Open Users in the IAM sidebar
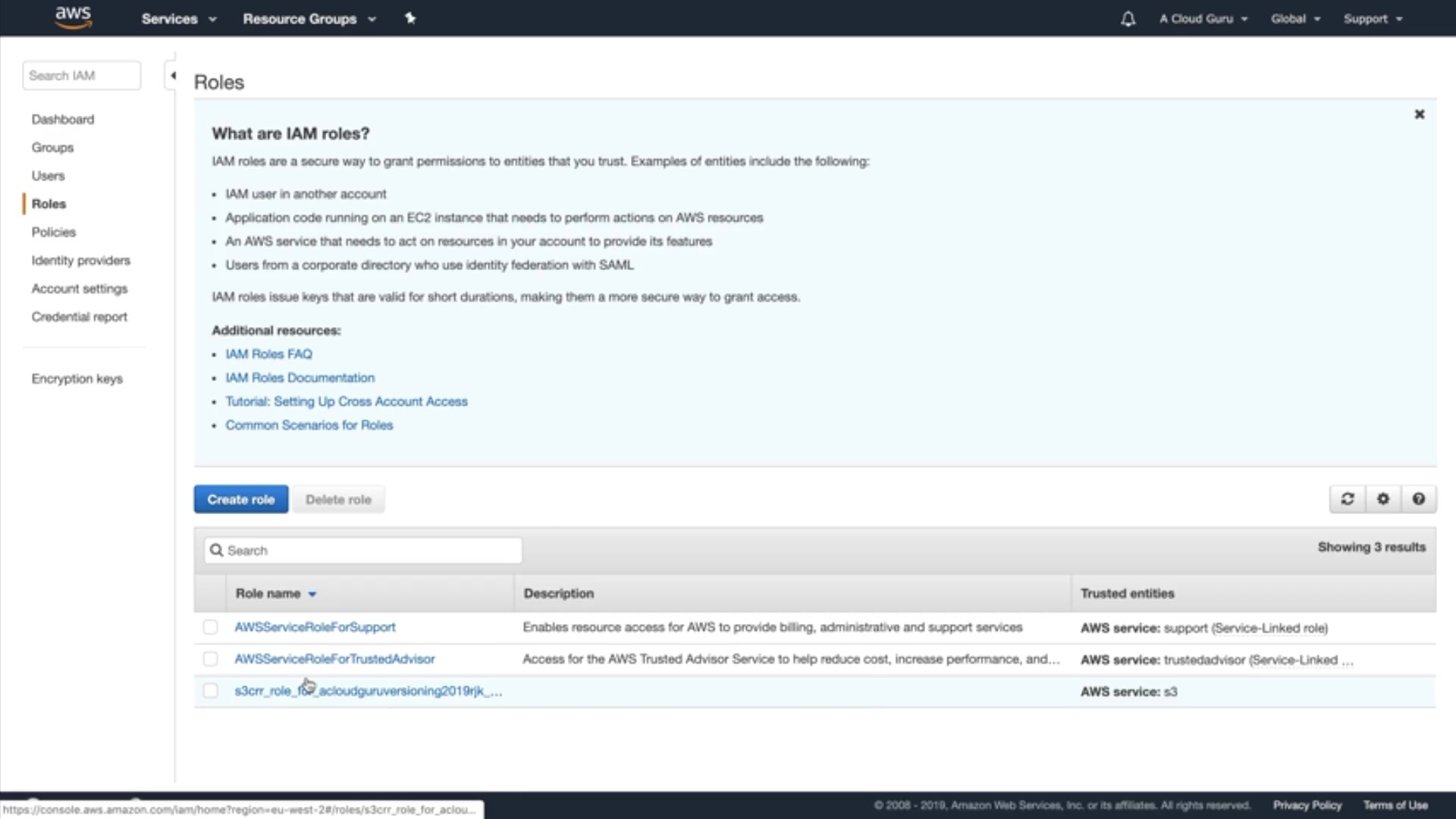 click(48, 176)
